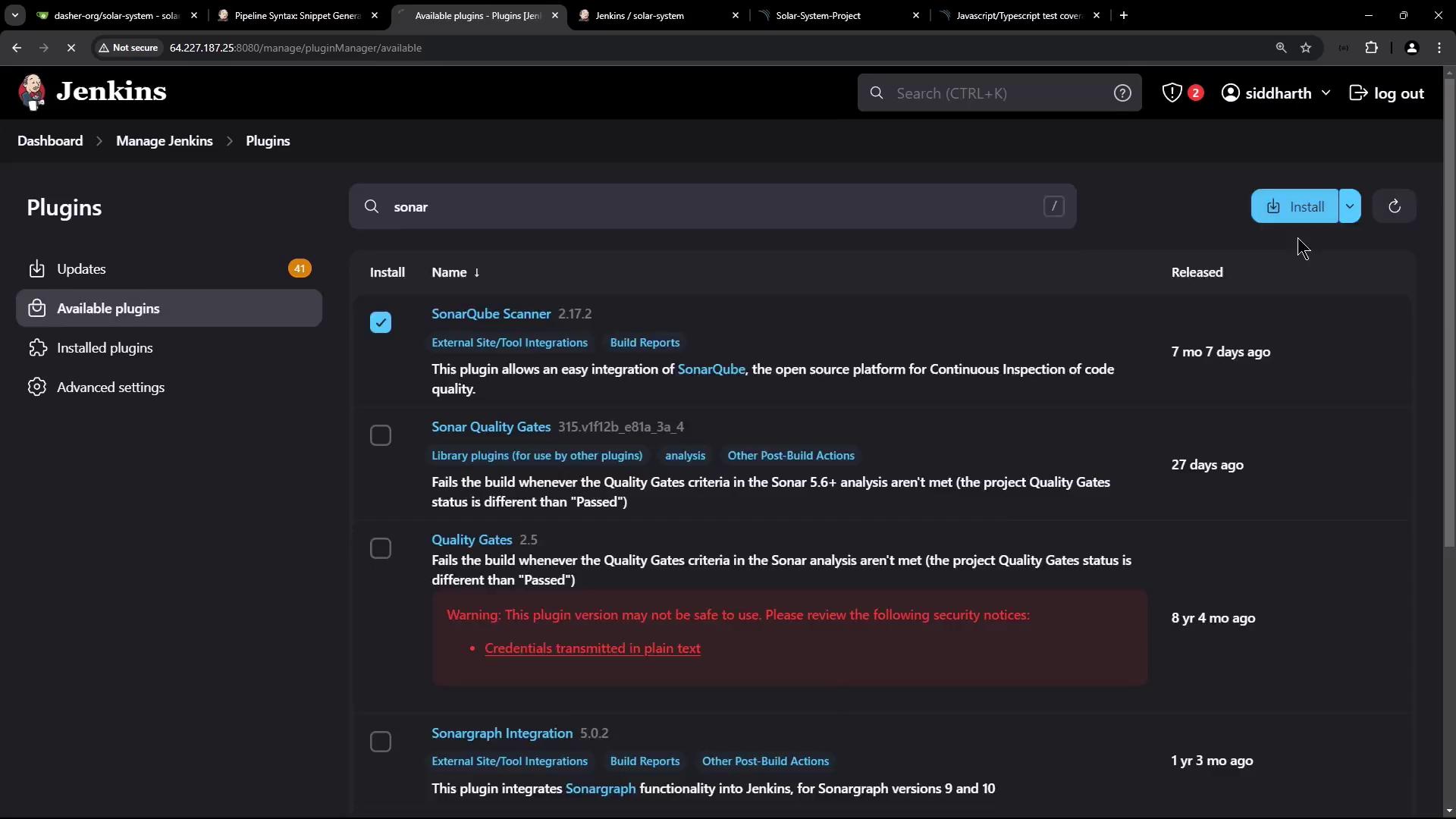Image resolution: width=1456 pixels, height=819 pixels.
Task: Click the blue Install button
Action: tap(1295, 206)
